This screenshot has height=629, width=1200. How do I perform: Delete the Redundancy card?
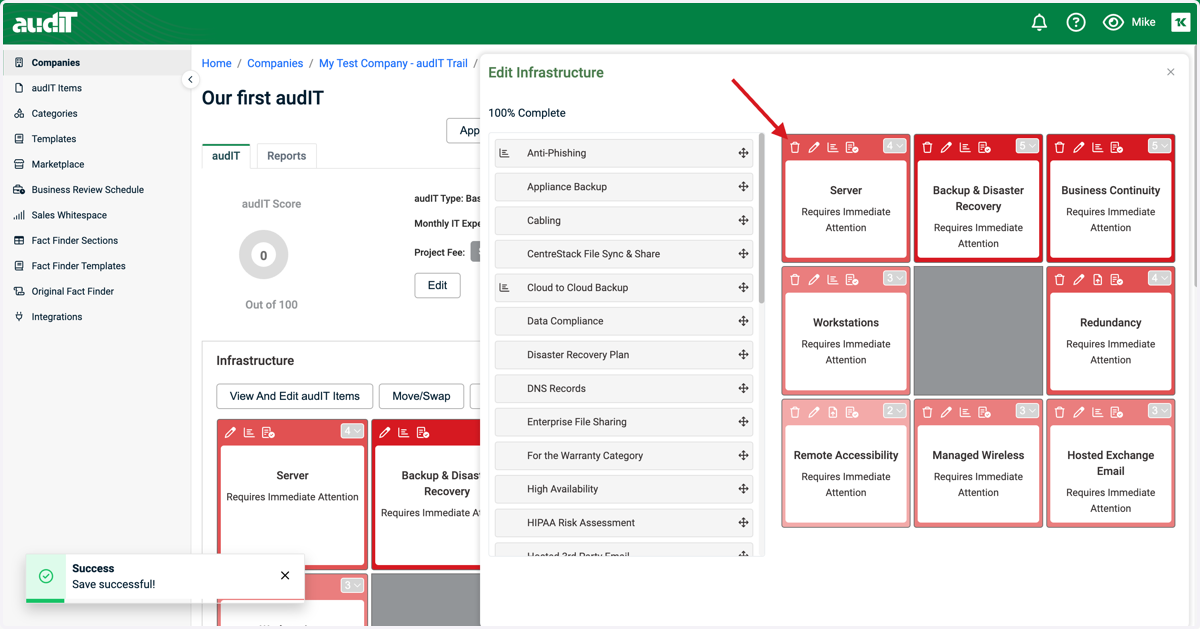click(1060, 279)
